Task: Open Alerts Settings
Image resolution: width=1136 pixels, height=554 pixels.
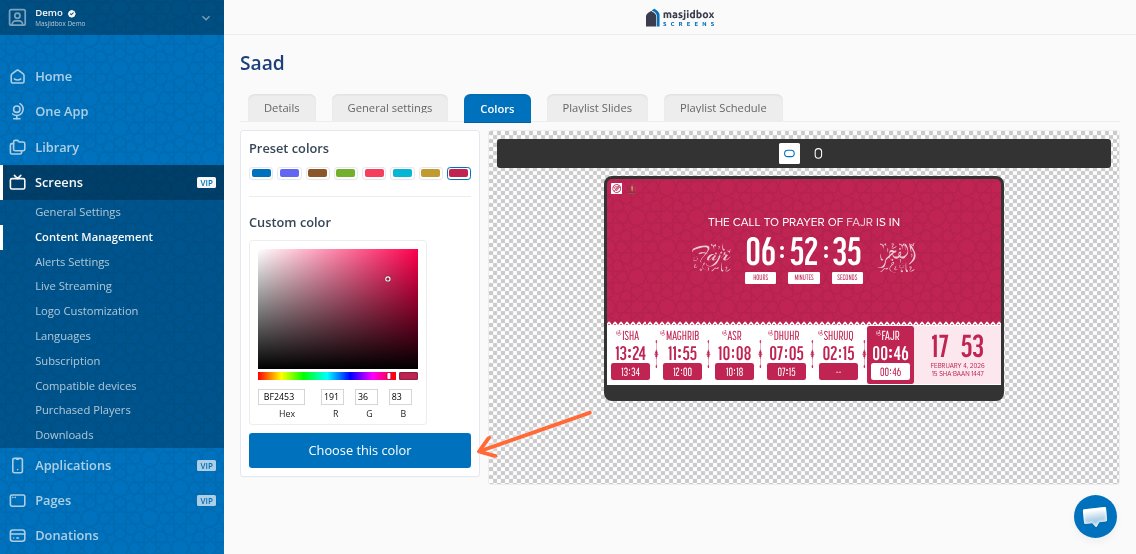Action: [x=72, y=261]
